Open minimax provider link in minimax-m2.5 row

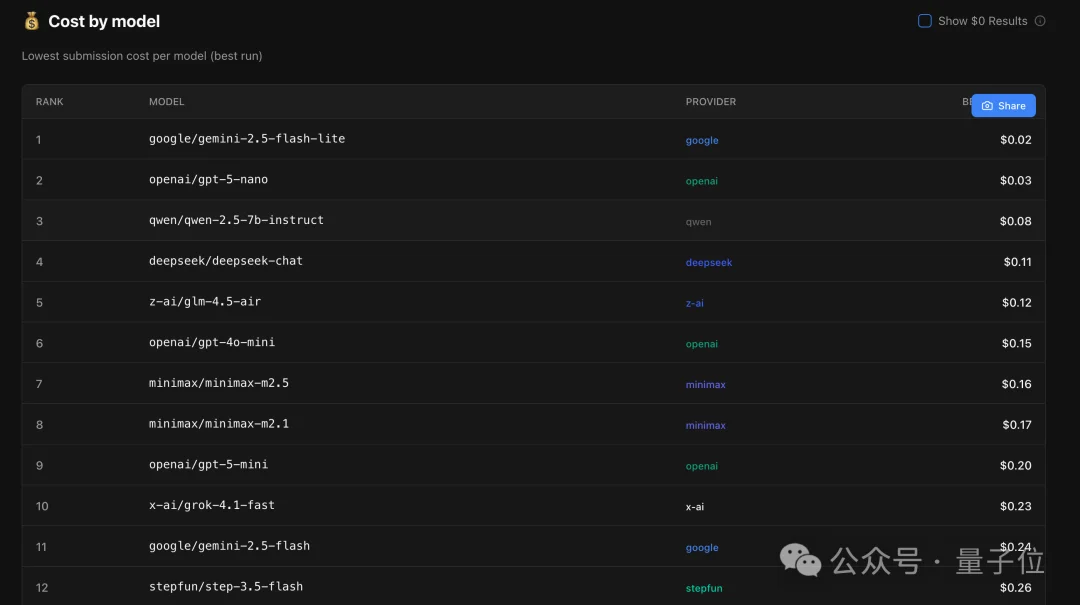click(705, 385)
